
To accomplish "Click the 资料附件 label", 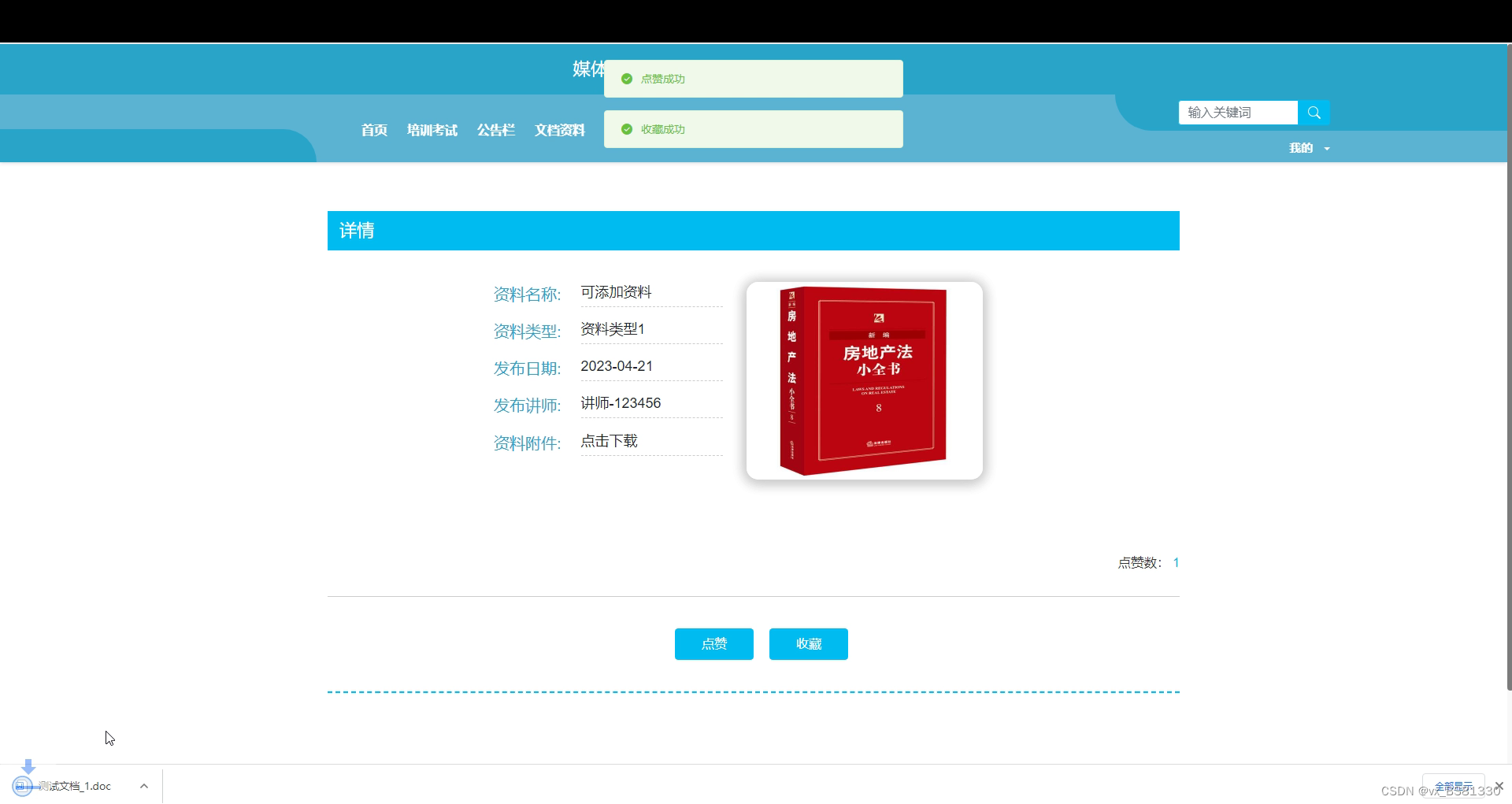I will pyautogui.click(x=527, y=443).
